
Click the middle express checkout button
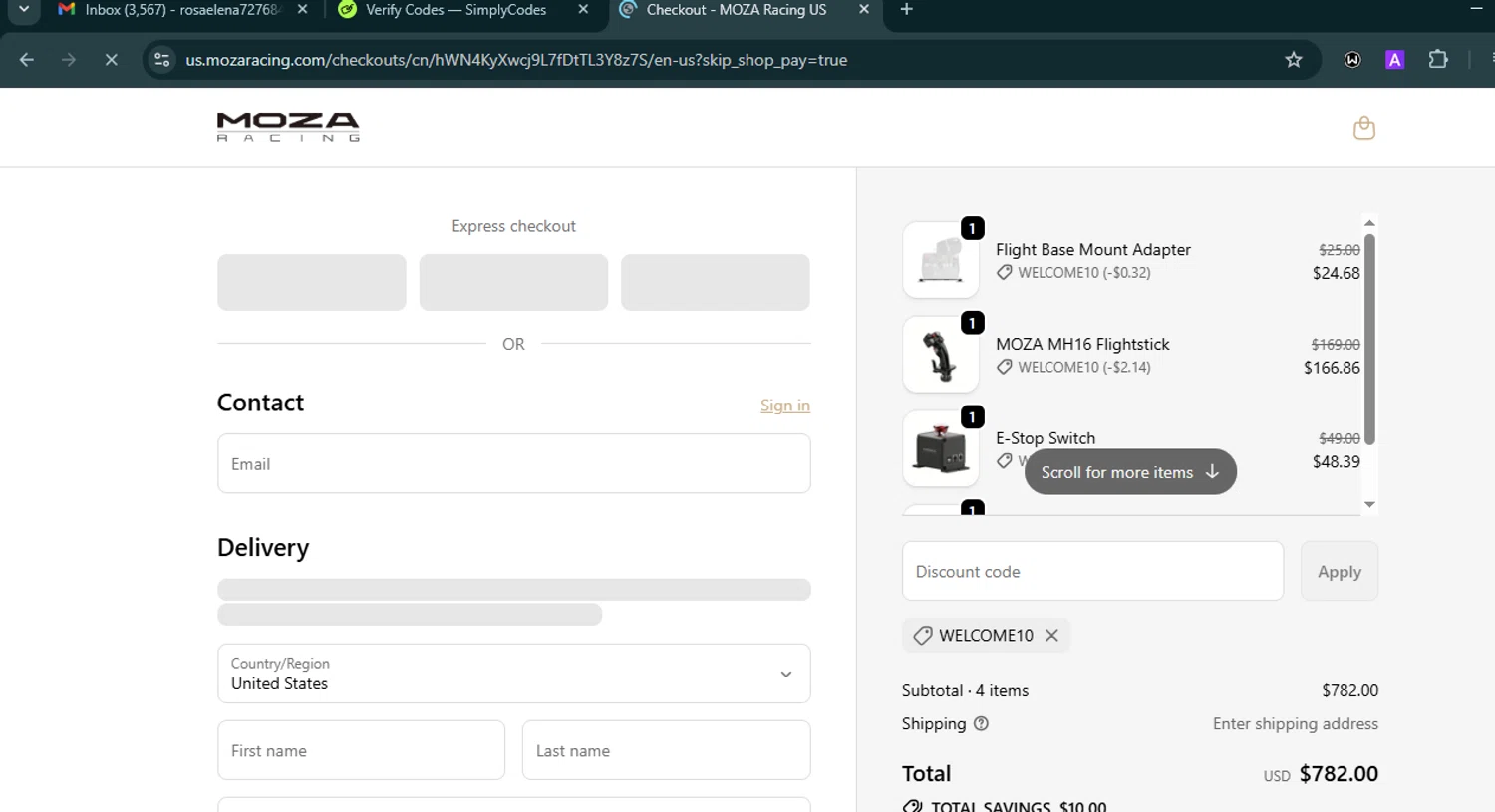(513, 282)
